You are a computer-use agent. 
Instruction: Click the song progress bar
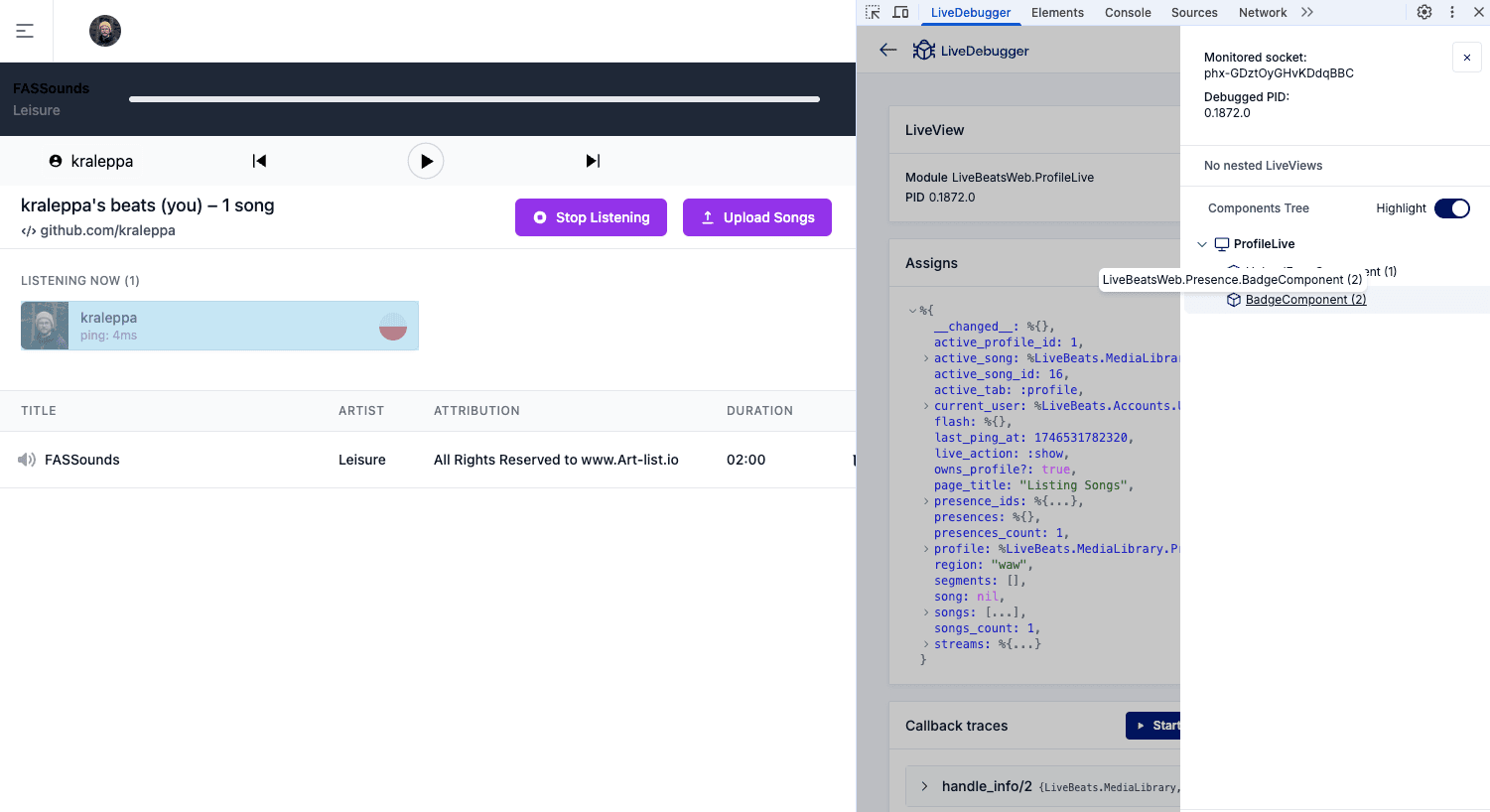click(x=474, y=99)
